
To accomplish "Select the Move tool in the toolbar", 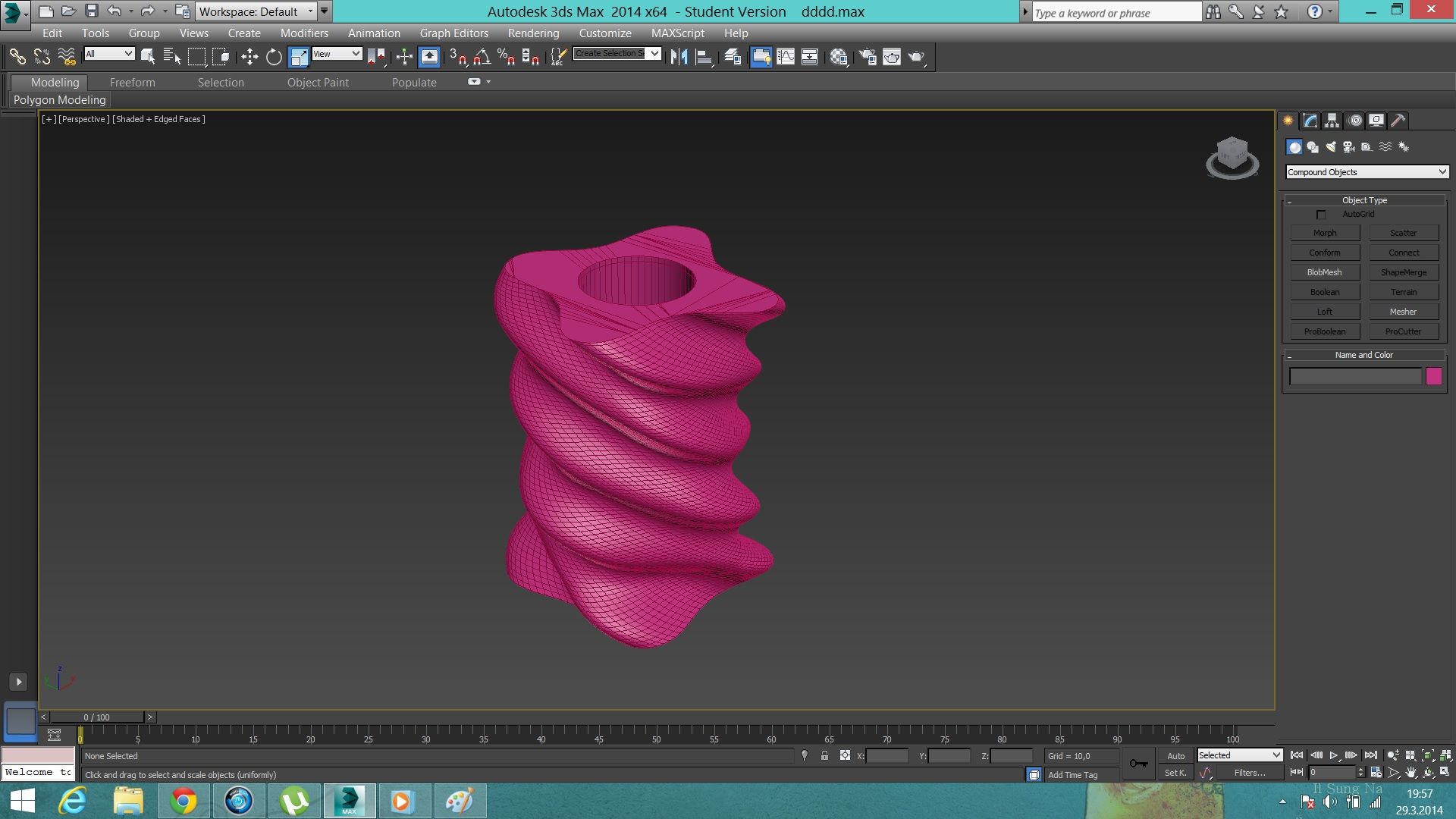I will coord(249,57).
